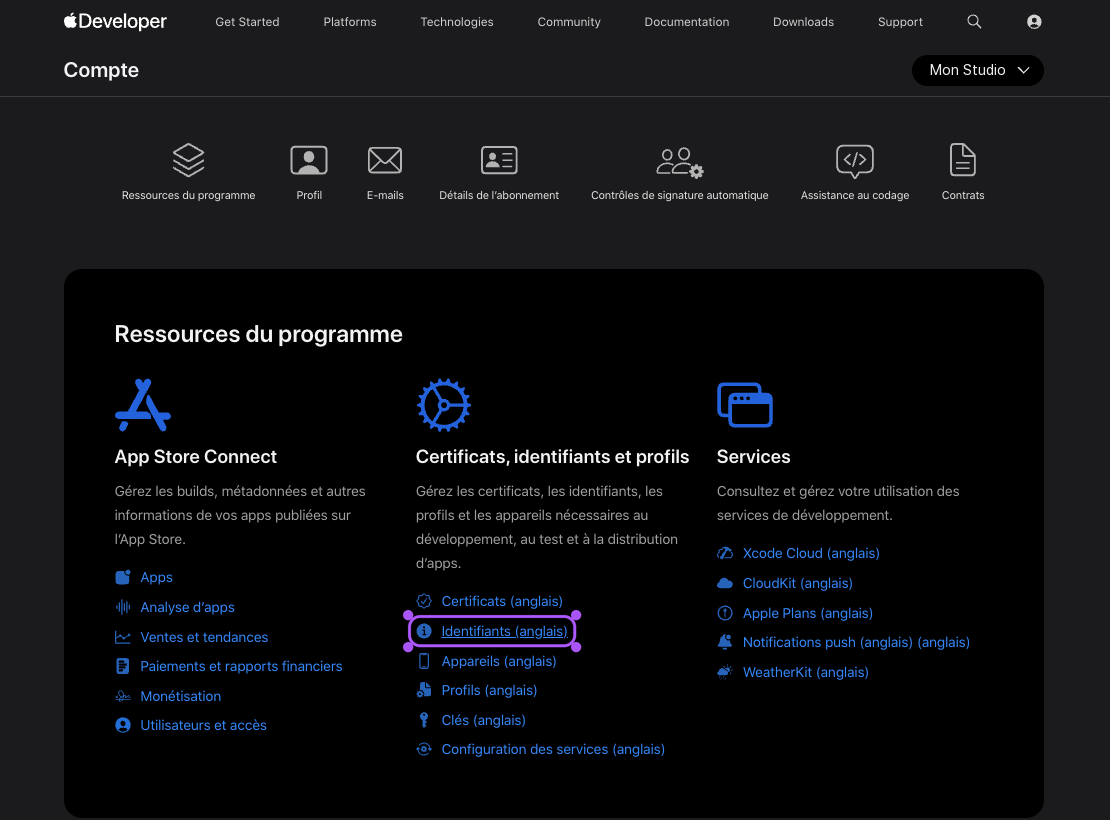The width and height of the screenshot is (1110, 820).
Task: Open the Analyse d'apps link
Action: pos(188,607)
